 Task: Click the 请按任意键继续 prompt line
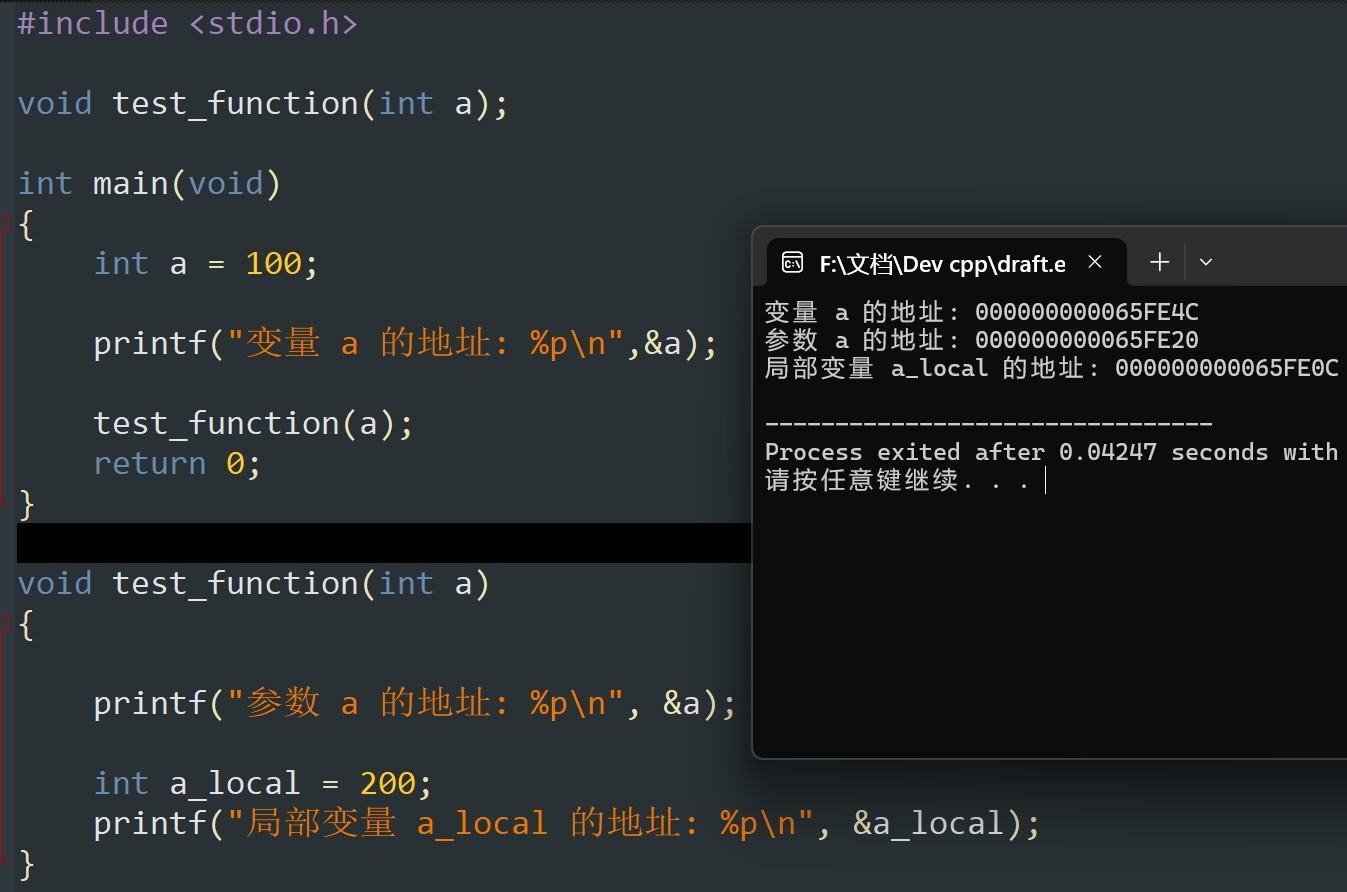pos(897,480)
